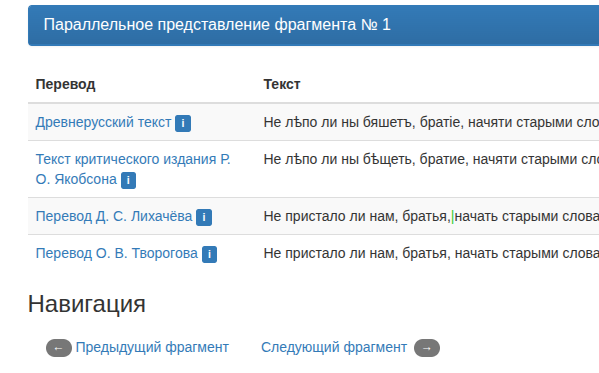
Task: Click the Перевод column header
Action: click(65, 84)
